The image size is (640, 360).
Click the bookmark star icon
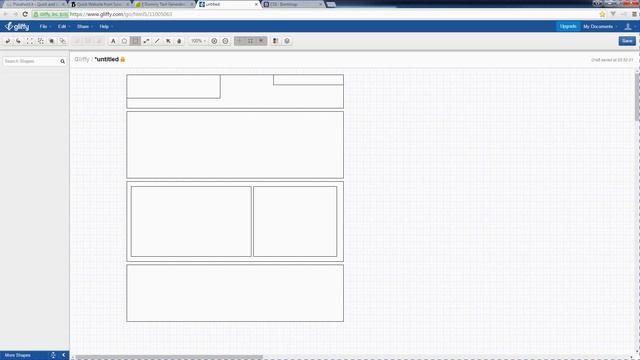[x=602, y=14]
